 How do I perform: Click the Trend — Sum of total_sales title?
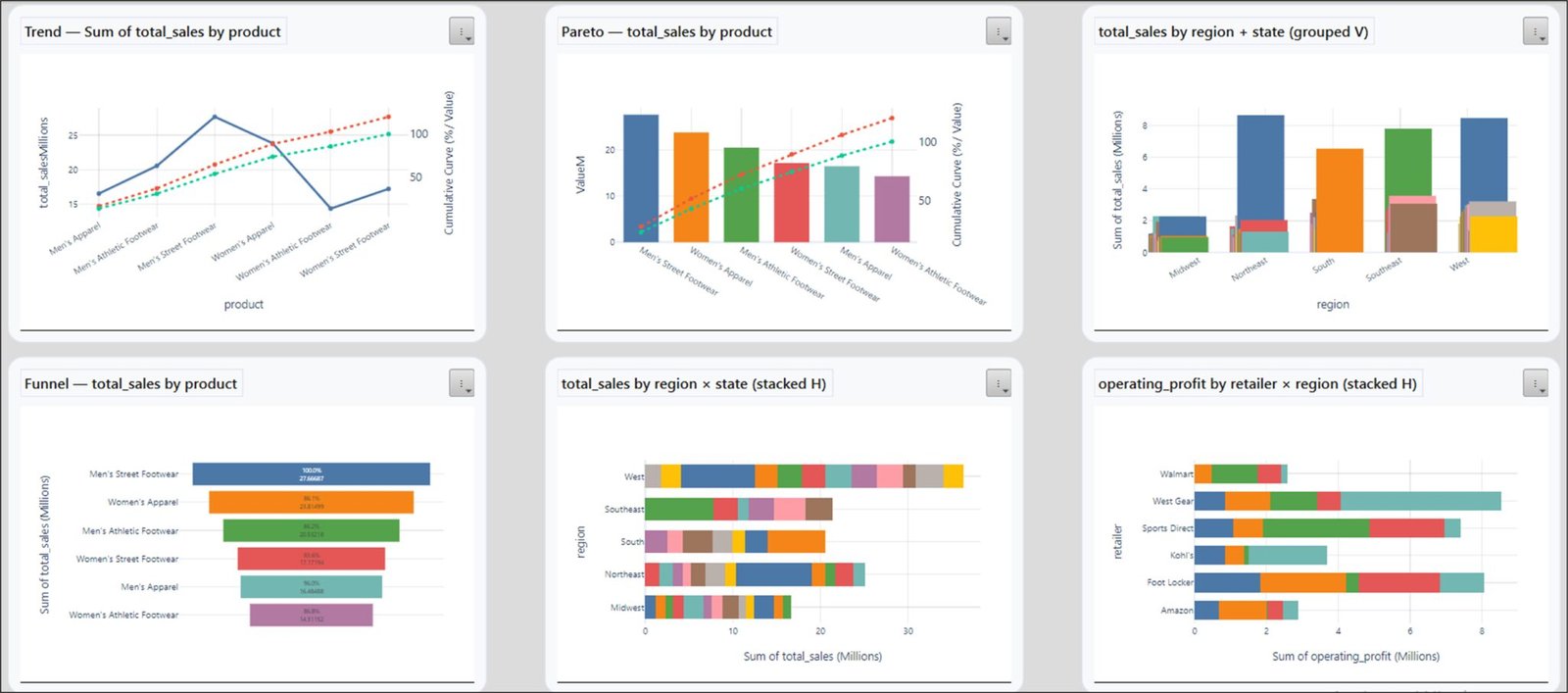tap(153, 31)
